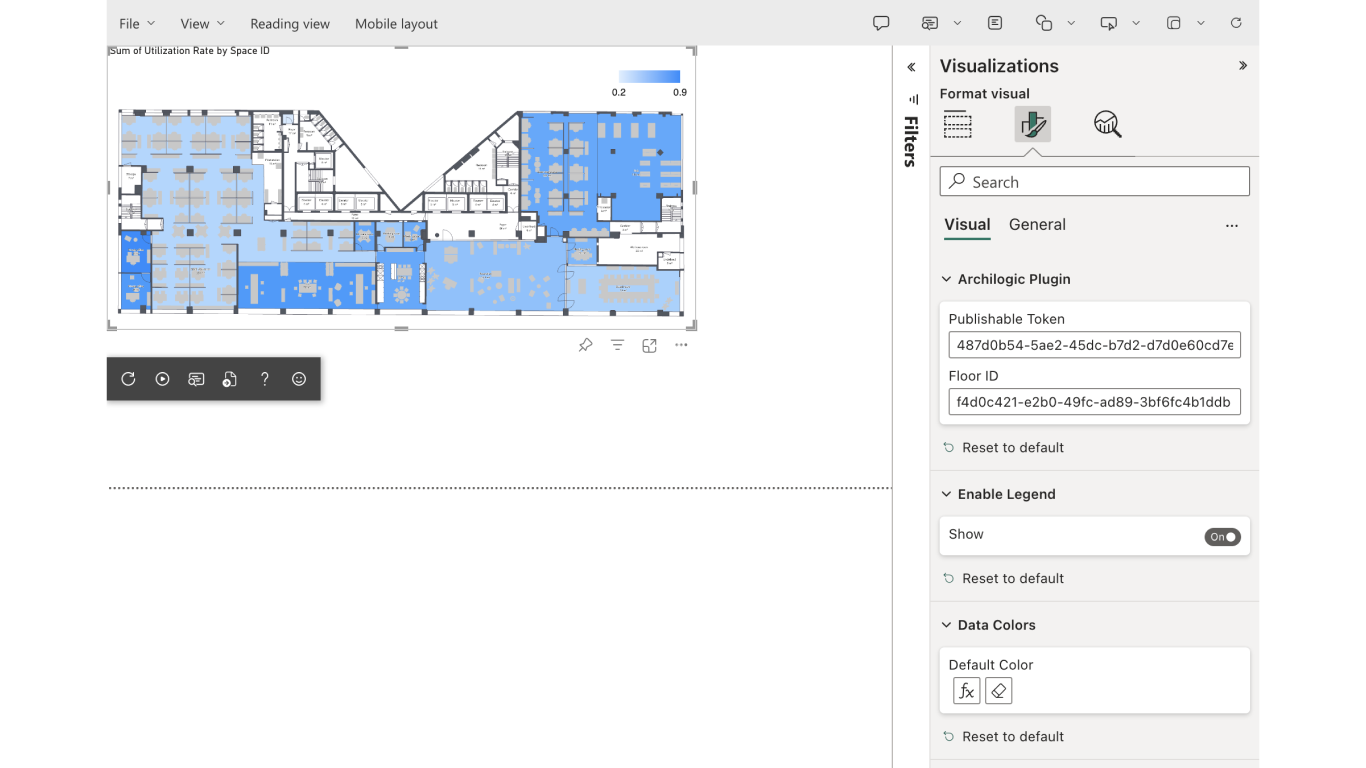Refresh report using top bar refresh icon

pos(1236,23)
